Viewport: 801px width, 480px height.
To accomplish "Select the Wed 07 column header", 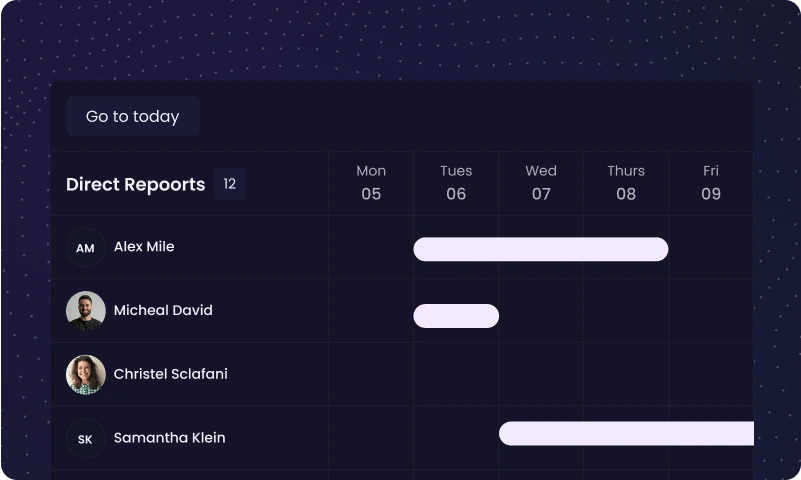I will click(541, 183).
